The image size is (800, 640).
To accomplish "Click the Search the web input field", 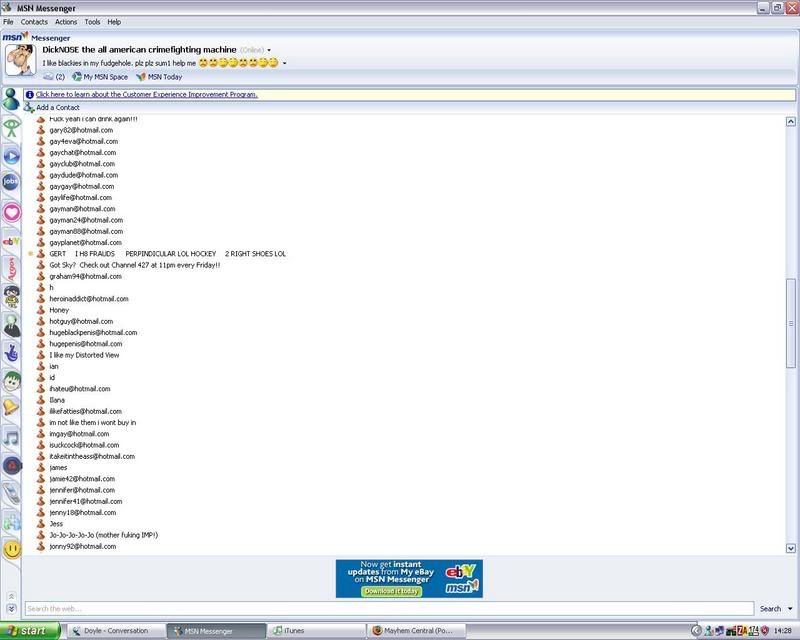I will 389,608.
